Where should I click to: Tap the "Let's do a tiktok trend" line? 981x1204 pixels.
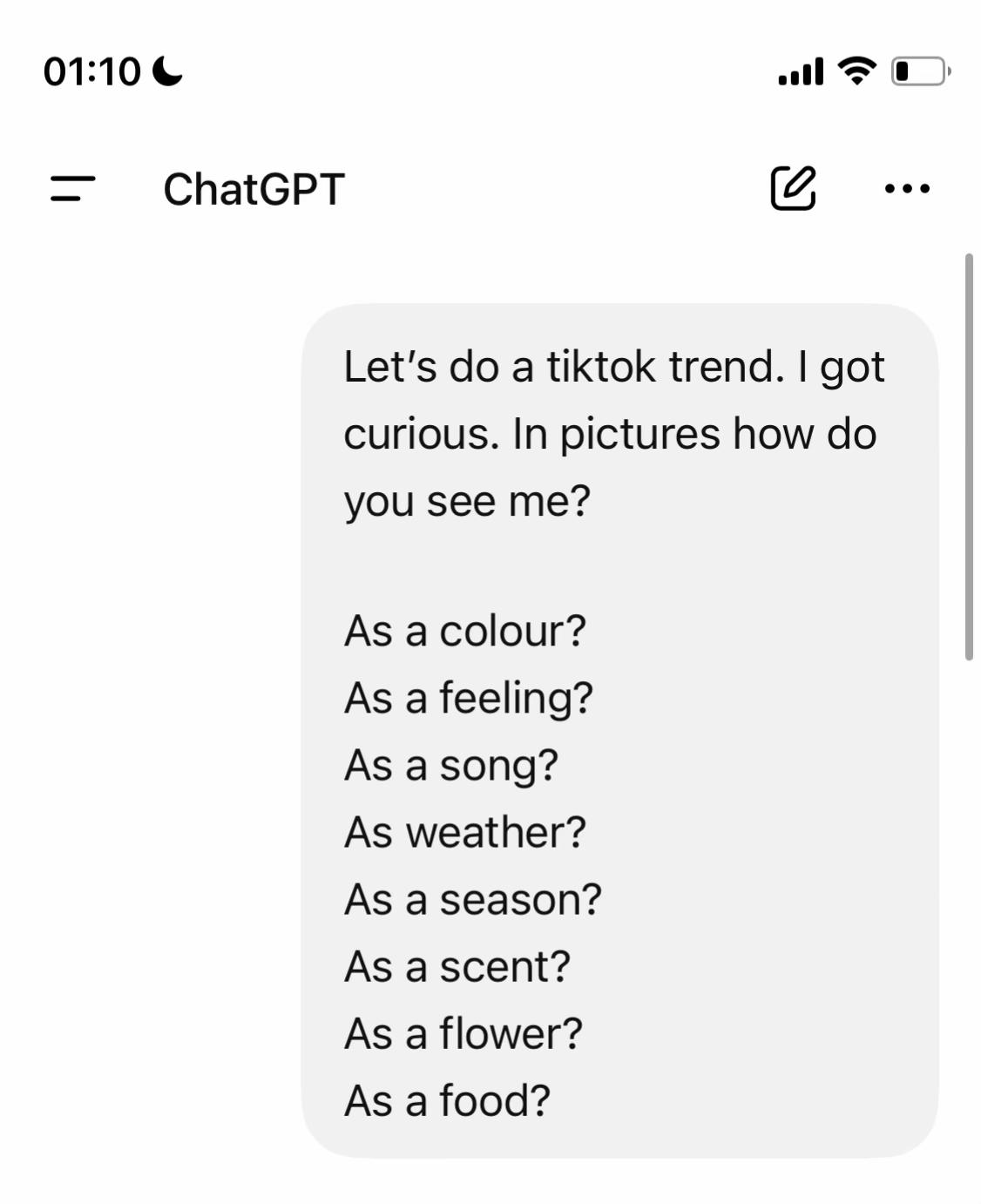click(x=613, y=367)
